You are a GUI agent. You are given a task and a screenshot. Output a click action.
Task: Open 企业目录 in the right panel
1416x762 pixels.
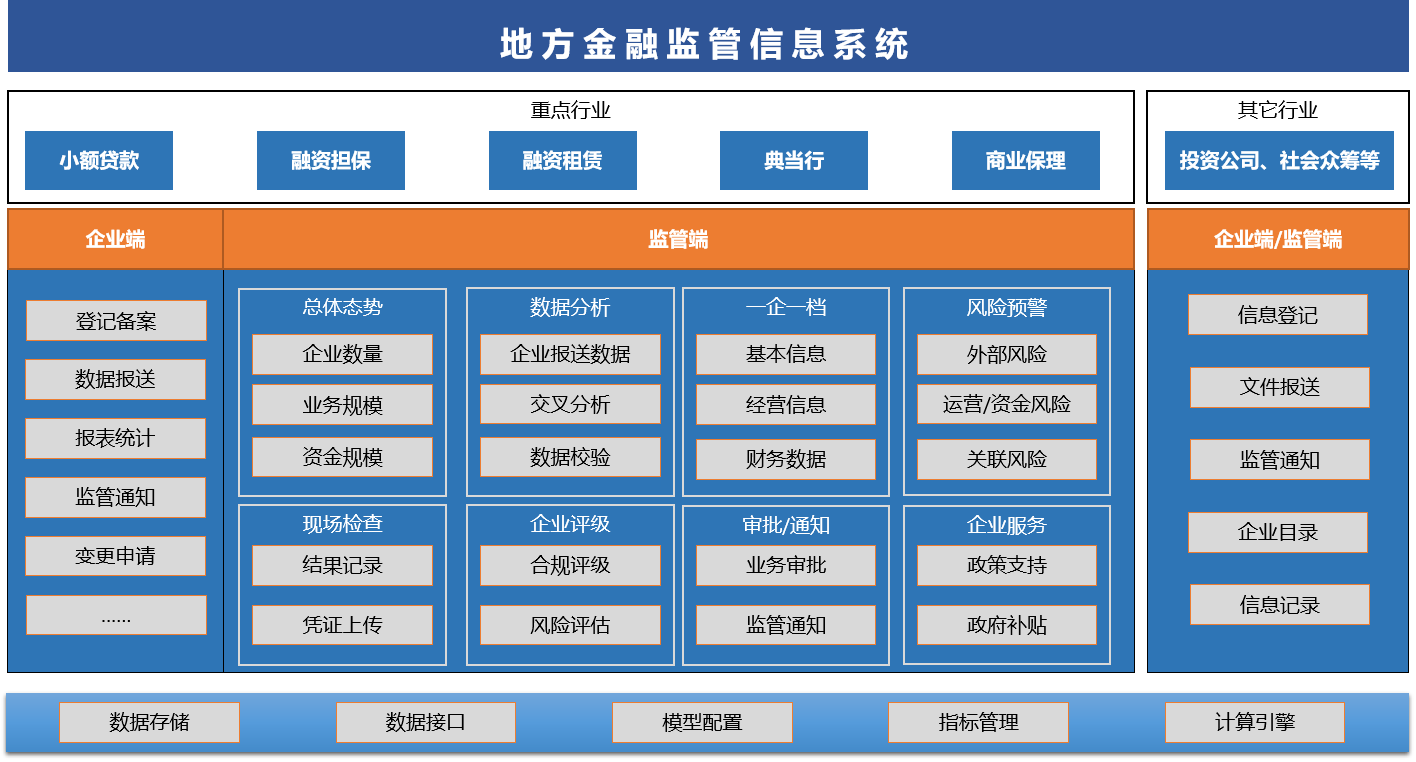(x=1278, y=532)
